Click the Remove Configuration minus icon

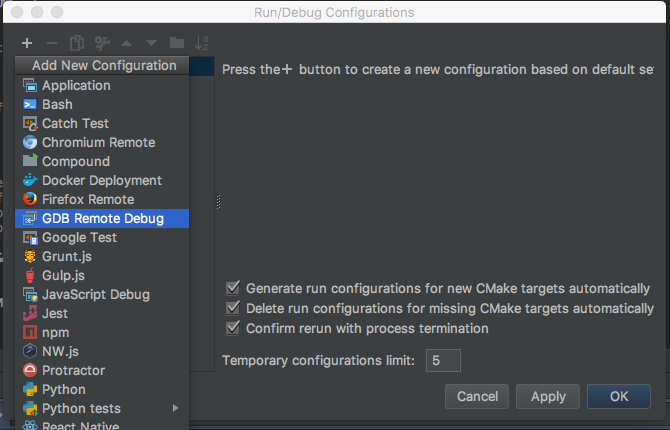[51, 43]
